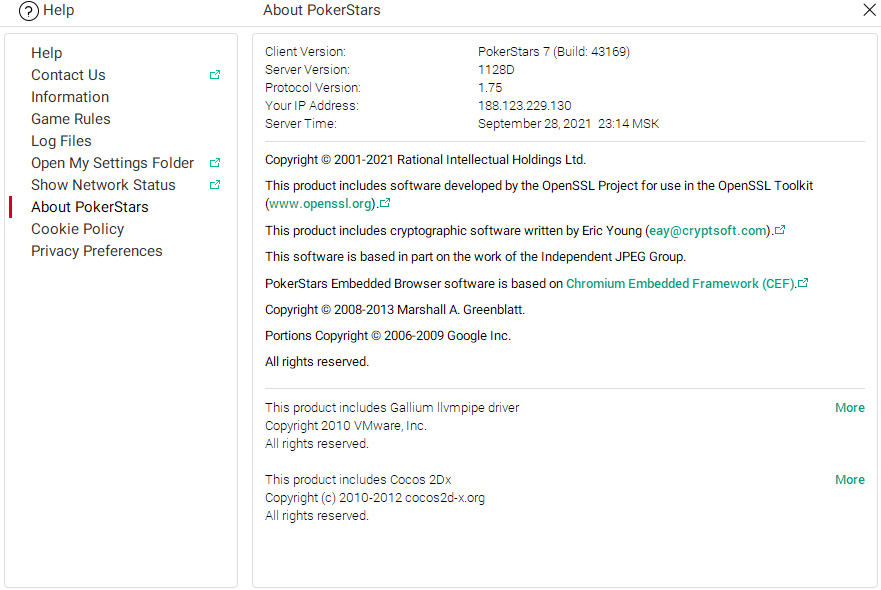
Task: Click the eay@cryptsoft.com email link
Action: coord(708,231)
